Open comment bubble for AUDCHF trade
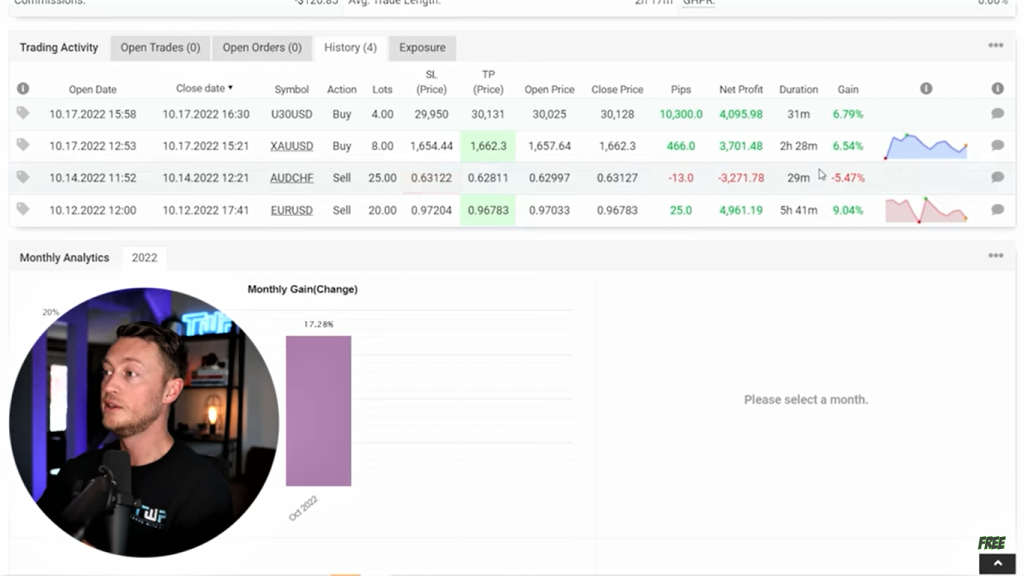This screenshot has height=576, width=1024. (x=997, y=177)
